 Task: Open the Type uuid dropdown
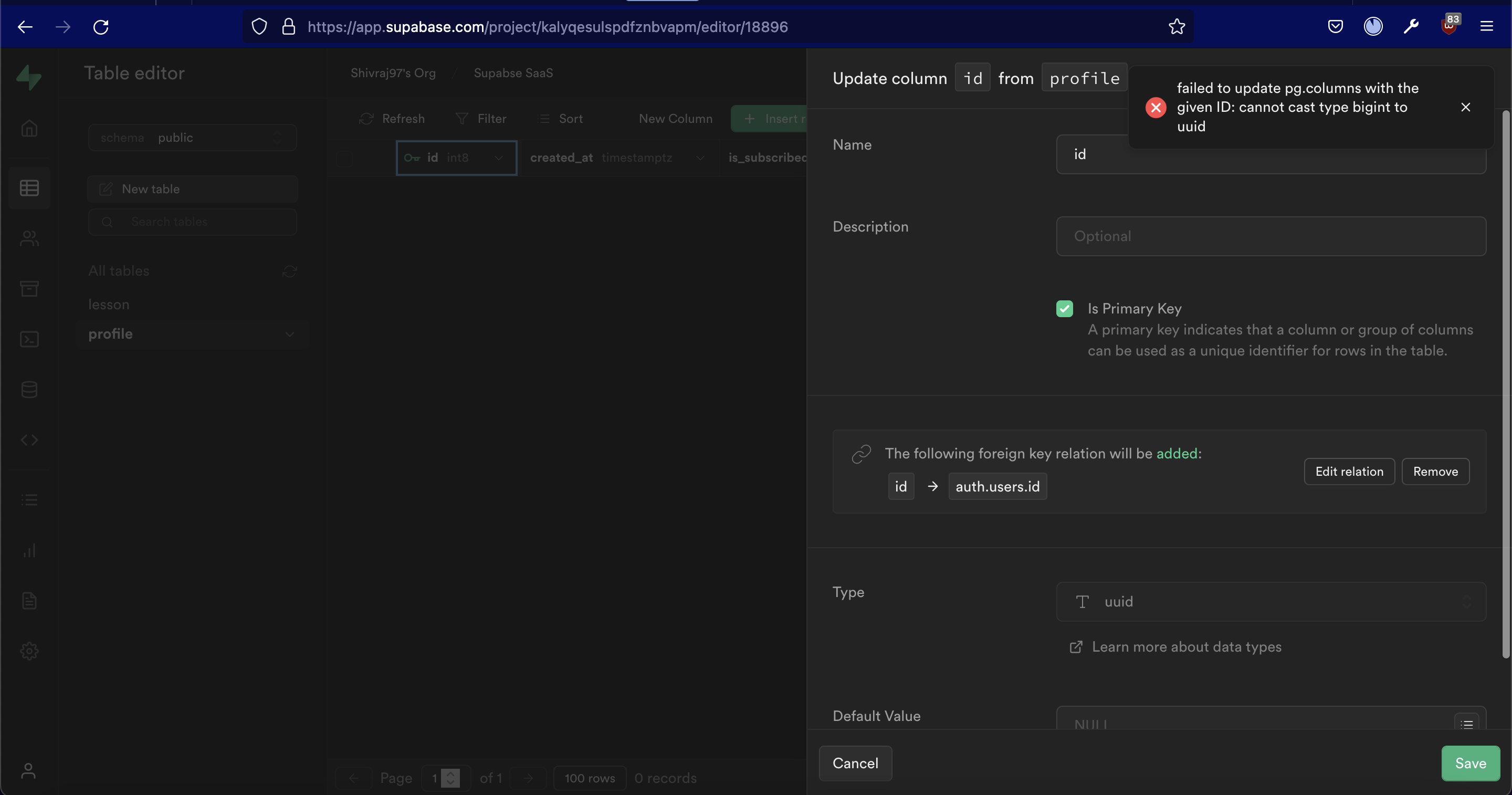[1270, 601]
